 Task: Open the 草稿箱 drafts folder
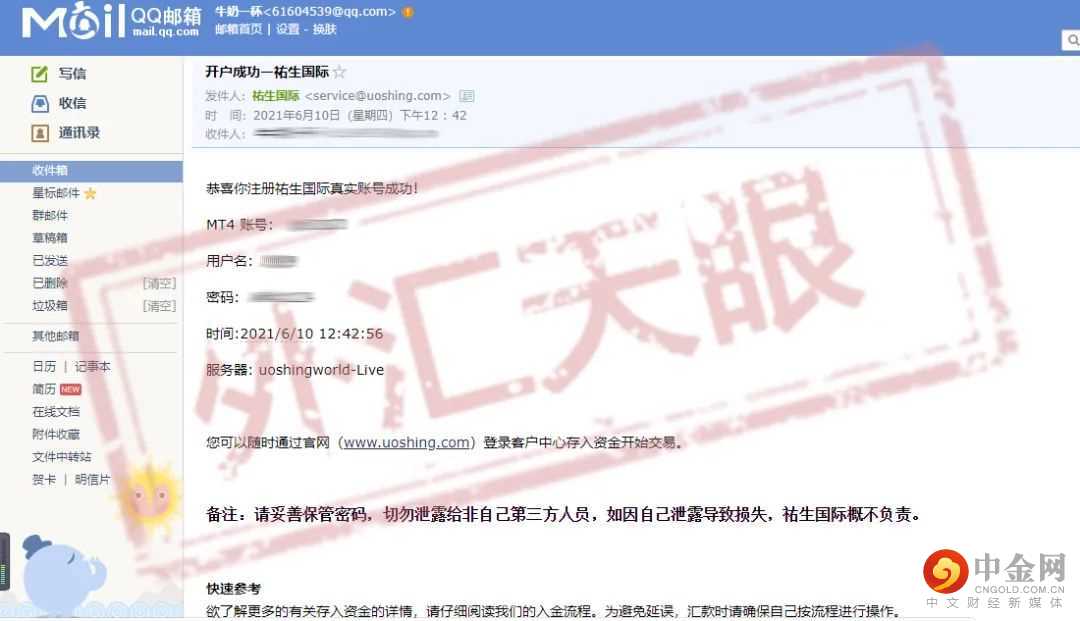[x=50, y=238]
